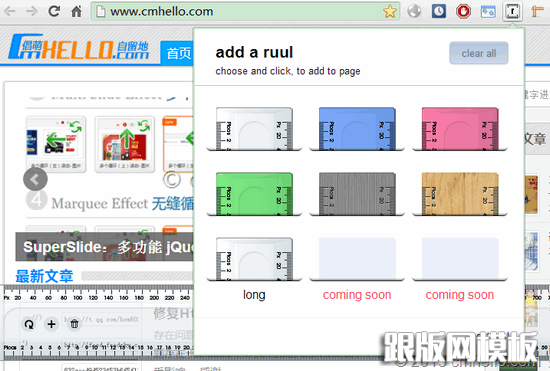Add the blue ruler to page
The image size is (550, 371).
tap(357, 129)
